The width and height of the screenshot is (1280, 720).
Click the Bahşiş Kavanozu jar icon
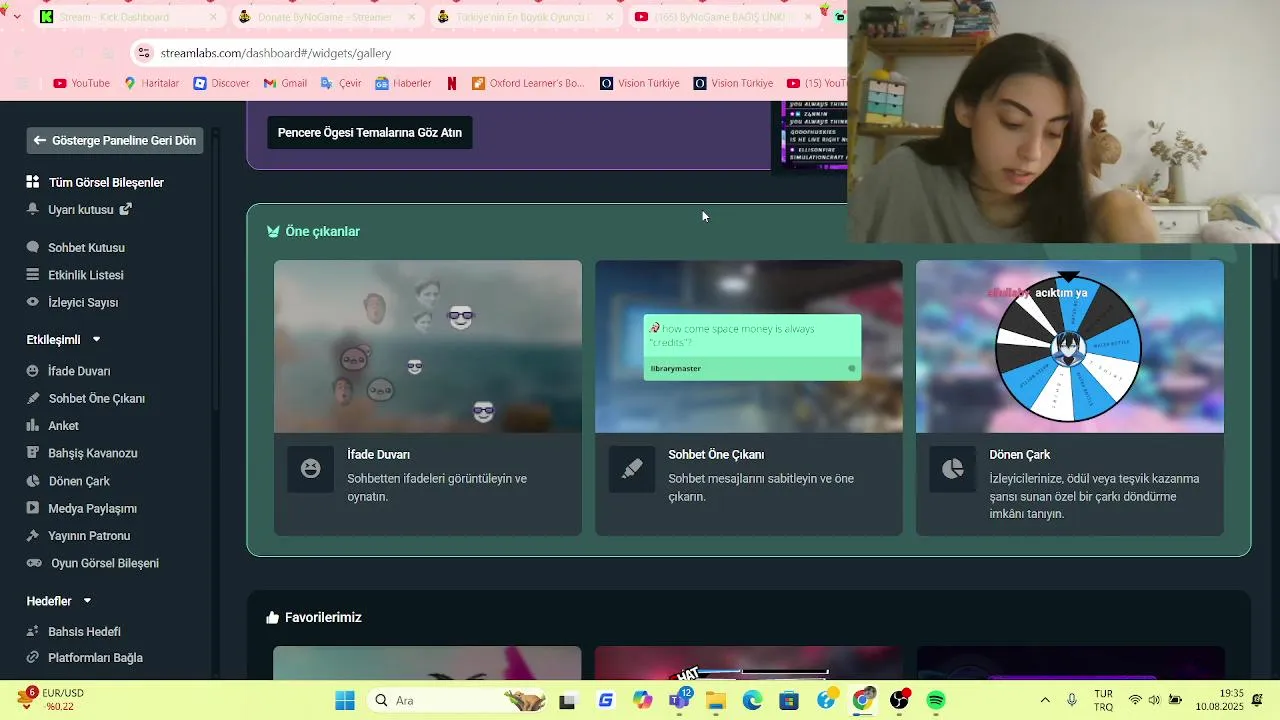pyautogui.click(x=33, y=453)
